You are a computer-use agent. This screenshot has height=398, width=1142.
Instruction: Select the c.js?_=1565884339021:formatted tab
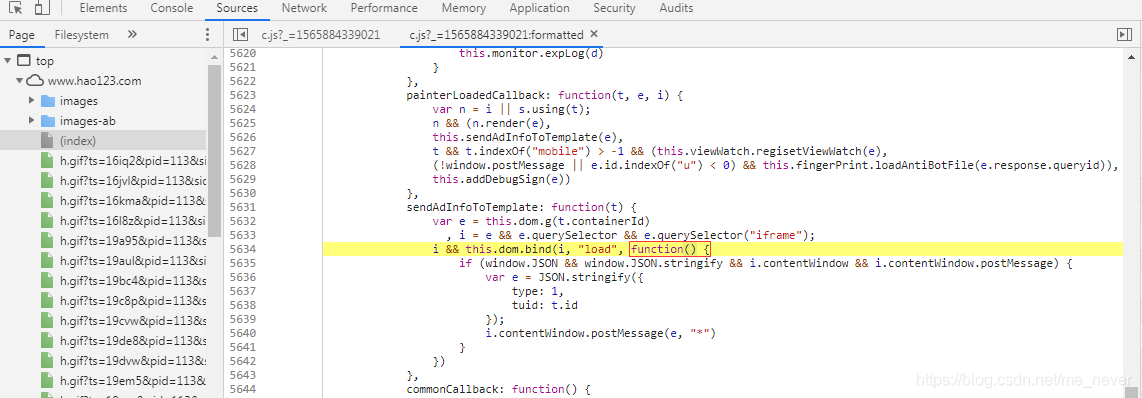[496, 34]
